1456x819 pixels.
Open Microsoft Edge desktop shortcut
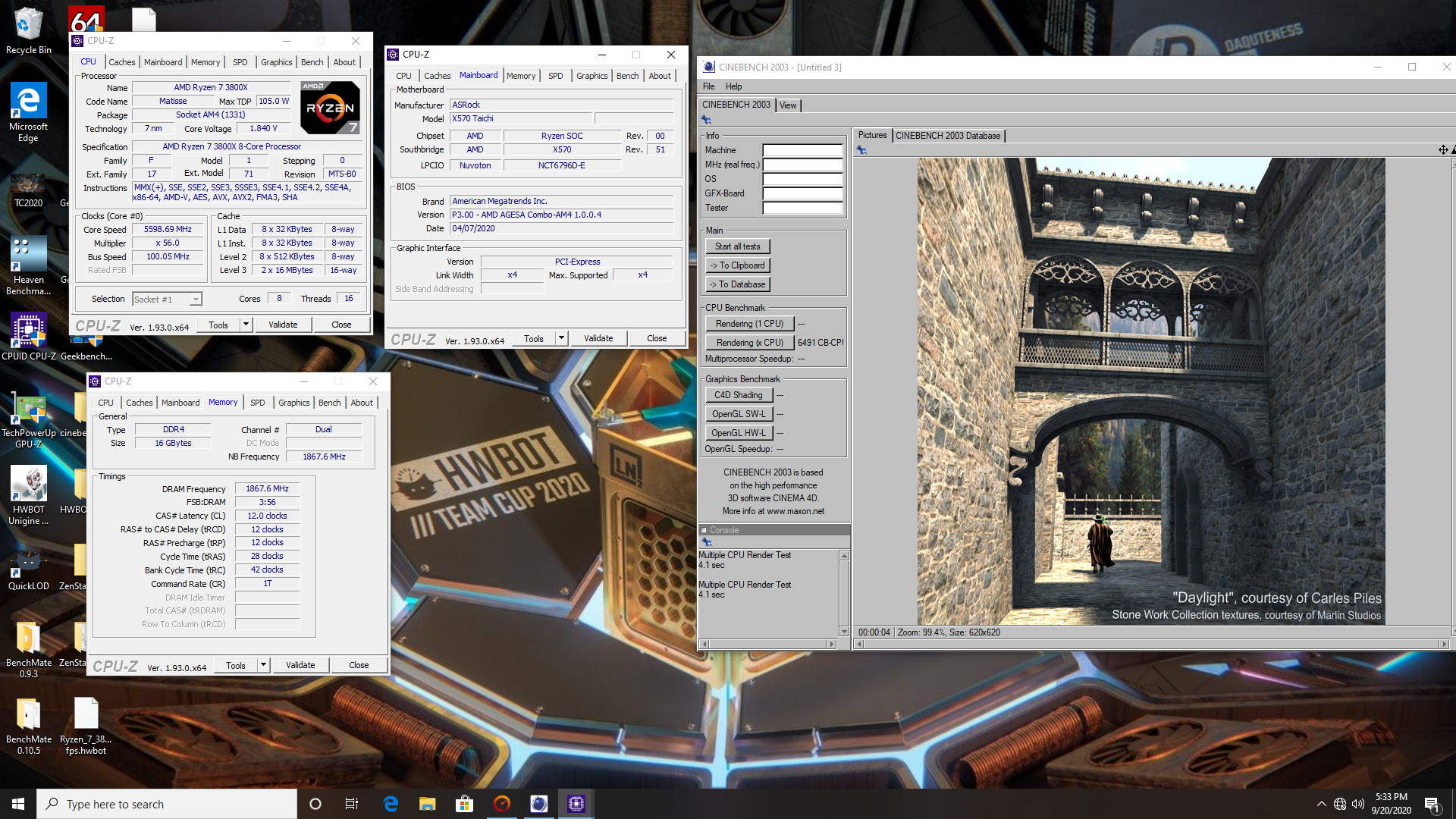pyautogui.click(x=28, y=112)
